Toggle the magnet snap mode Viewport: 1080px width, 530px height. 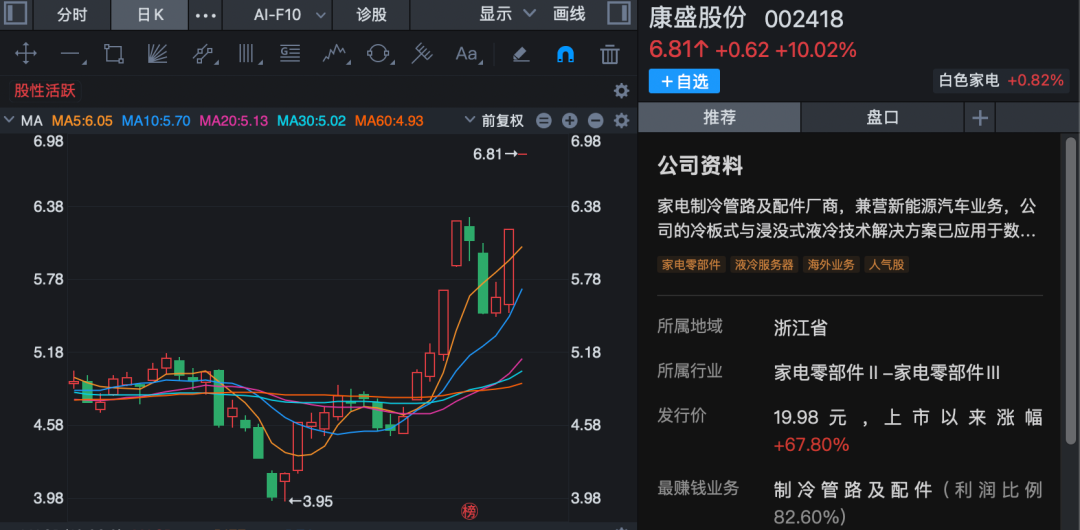[565, 54]
